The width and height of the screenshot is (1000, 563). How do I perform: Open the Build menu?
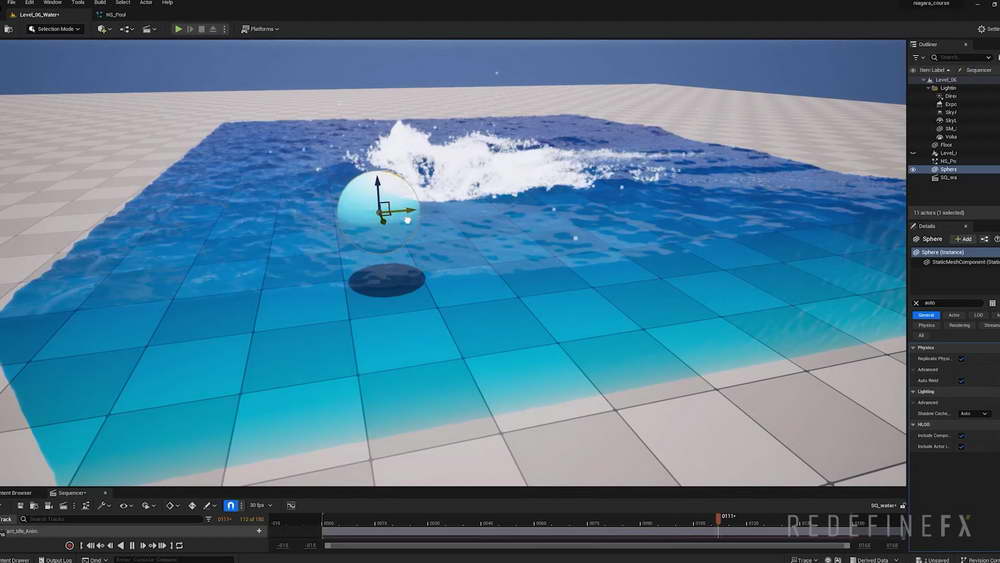point(100,3)
